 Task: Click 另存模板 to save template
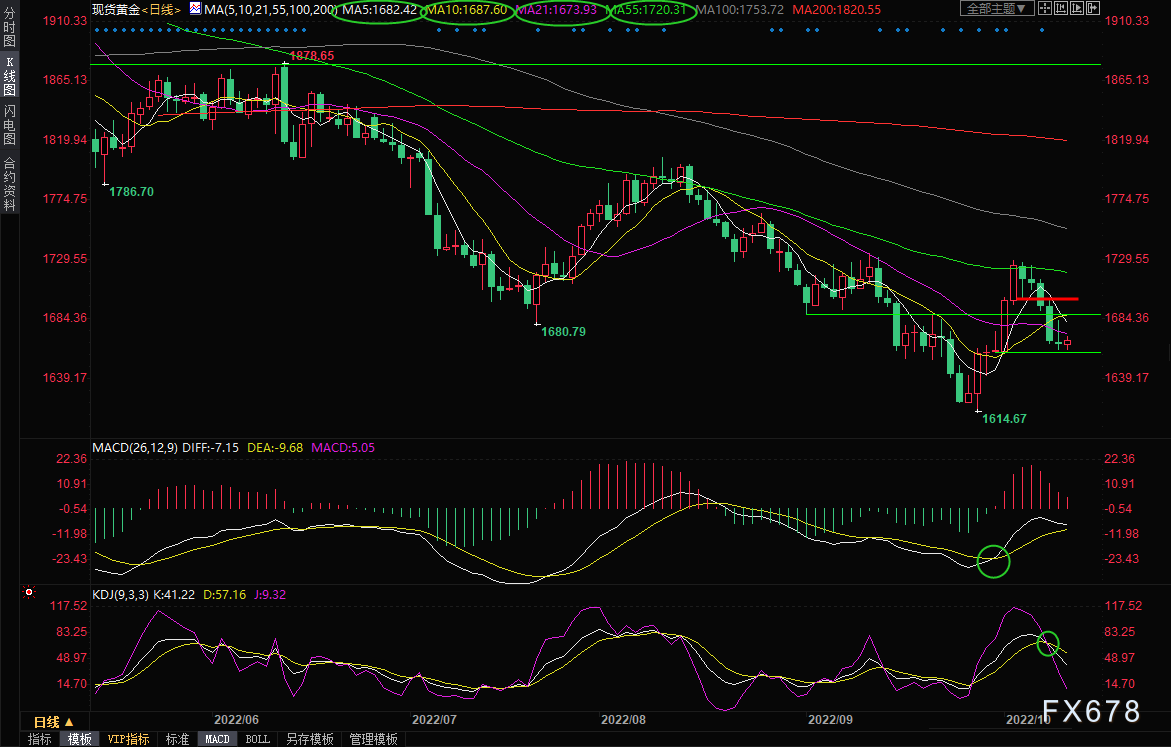pos(310,739)
